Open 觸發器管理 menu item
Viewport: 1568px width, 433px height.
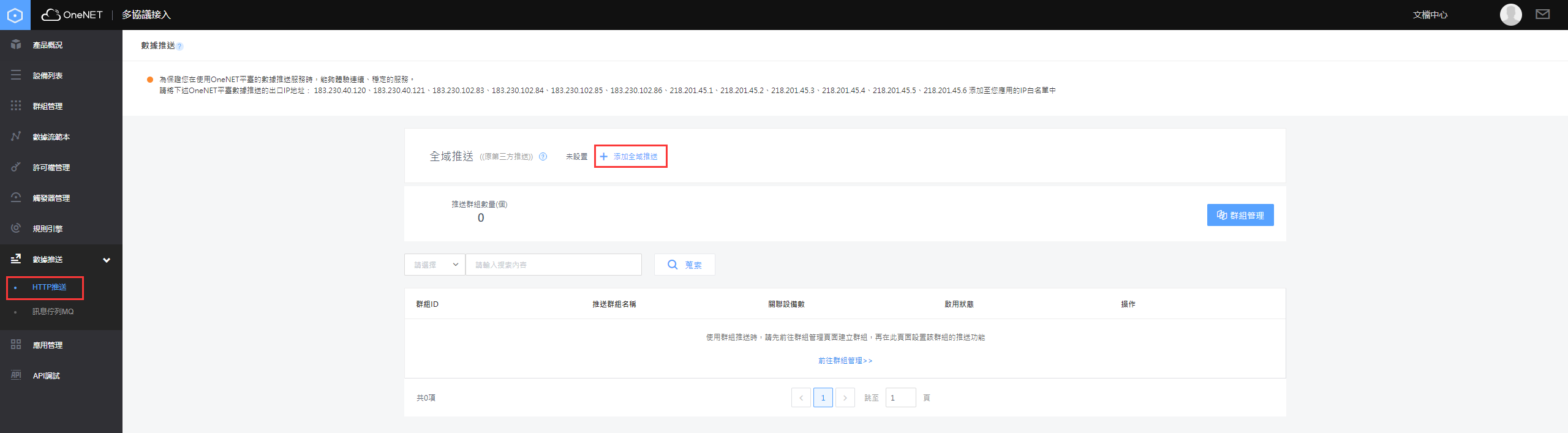point(61,198)
